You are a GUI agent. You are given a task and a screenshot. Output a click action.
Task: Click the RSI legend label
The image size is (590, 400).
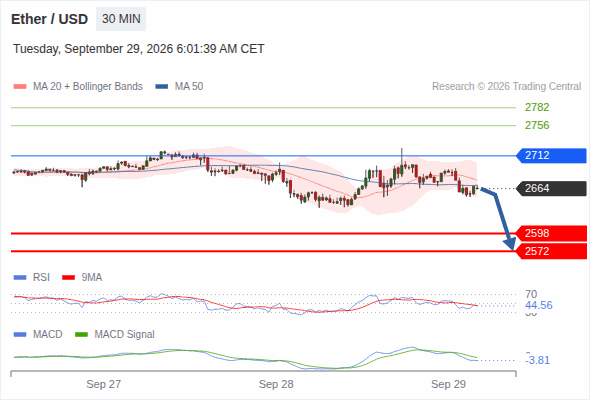click(41, 278)
